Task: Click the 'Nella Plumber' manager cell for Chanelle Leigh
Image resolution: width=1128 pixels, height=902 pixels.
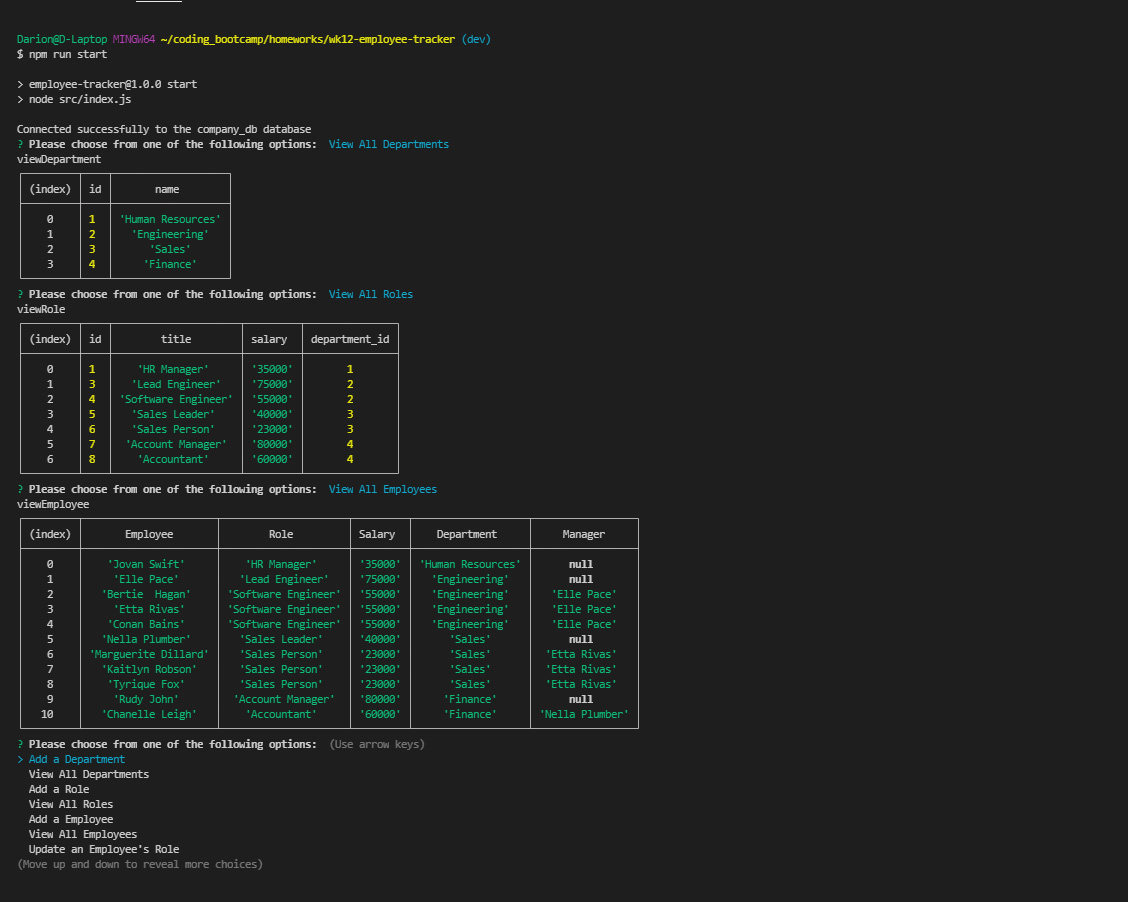Action: (583, 714)
